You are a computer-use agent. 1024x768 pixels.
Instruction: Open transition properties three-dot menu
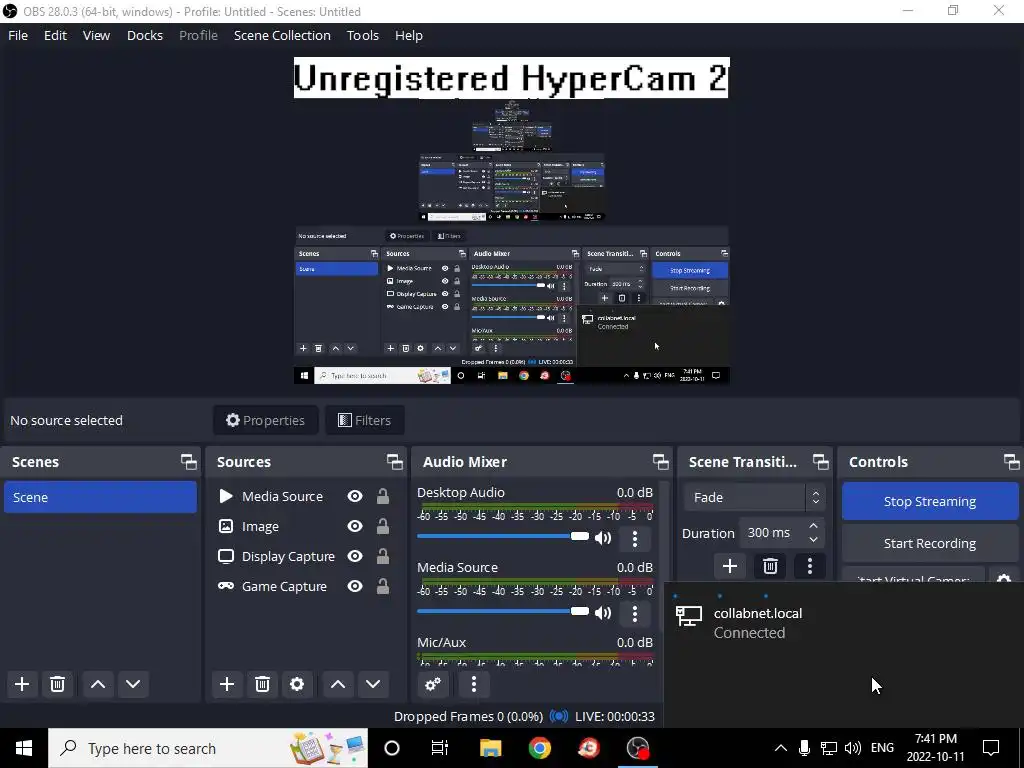pos(810,566)
